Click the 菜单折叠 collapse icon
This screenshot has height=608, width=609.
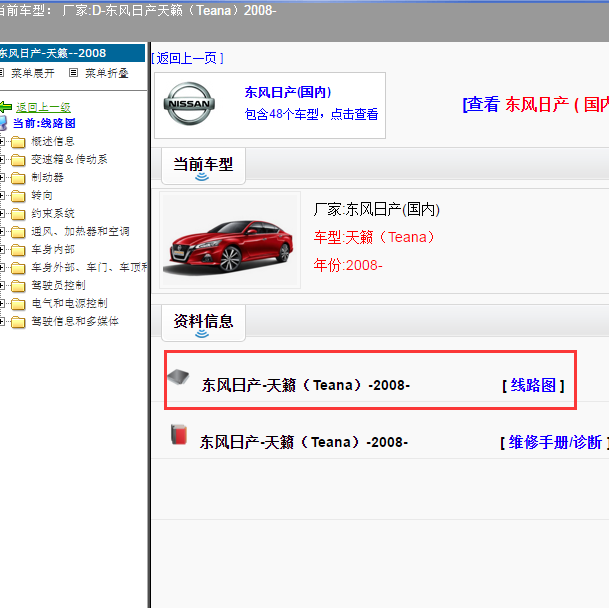pos(73,73)
